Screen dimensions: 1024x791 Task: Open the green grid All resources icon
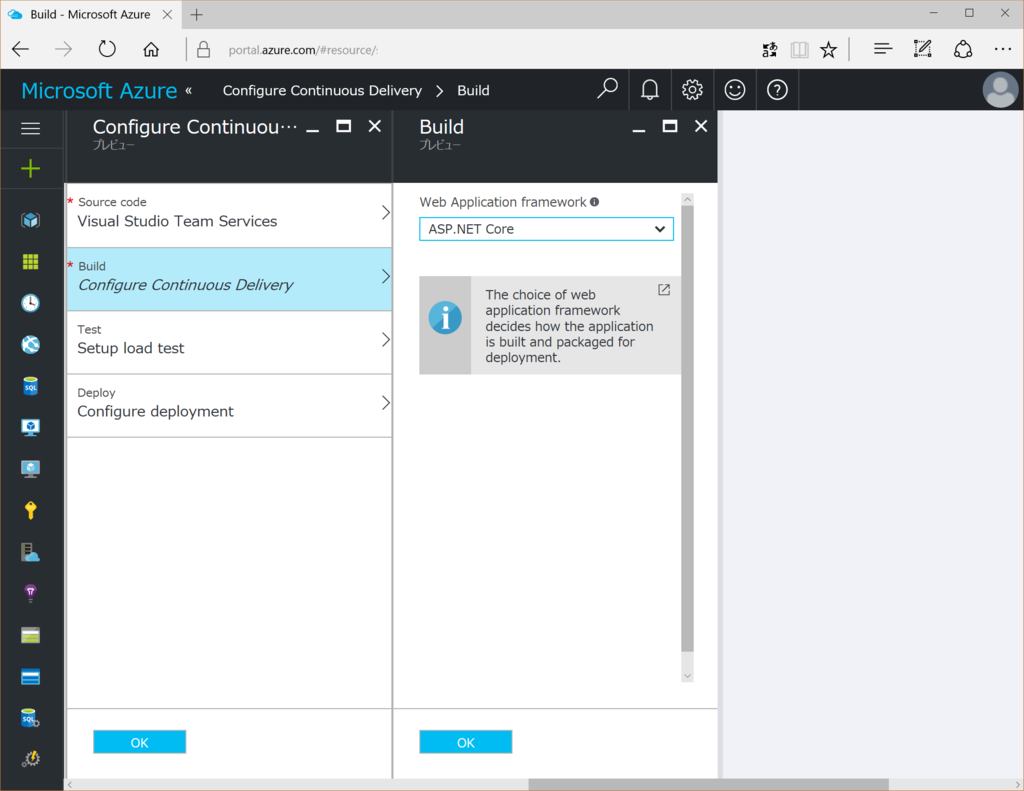tap(30, 262)
